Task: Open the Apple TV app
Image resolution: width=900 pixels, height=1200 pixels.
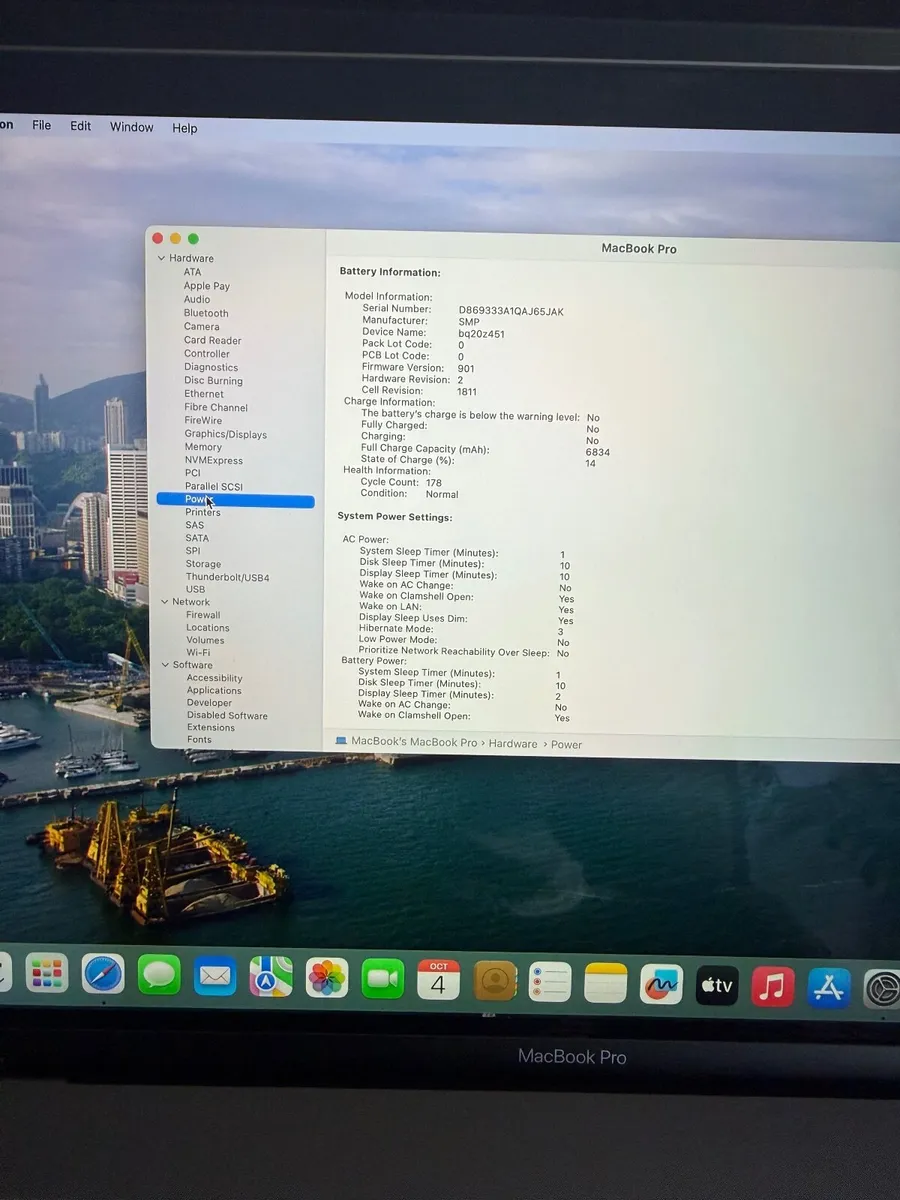Action: (716, 985)
